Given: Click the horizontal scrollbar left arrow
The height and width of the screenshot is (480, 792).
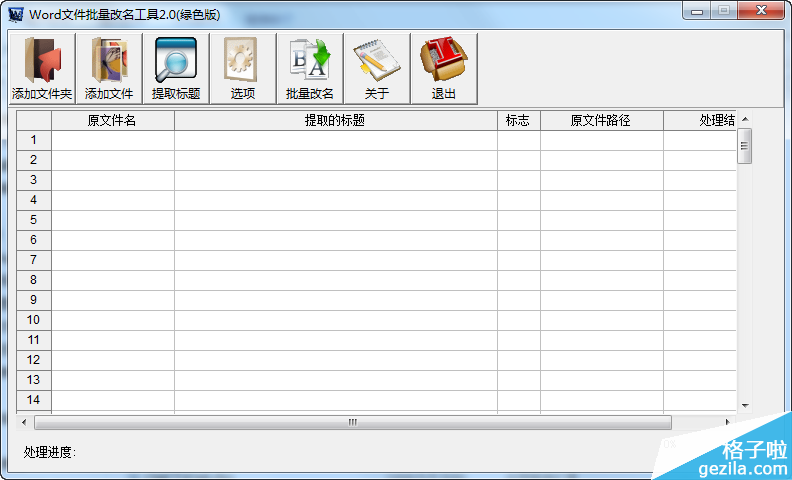Looking at the screenshot, I should (24, 422).
